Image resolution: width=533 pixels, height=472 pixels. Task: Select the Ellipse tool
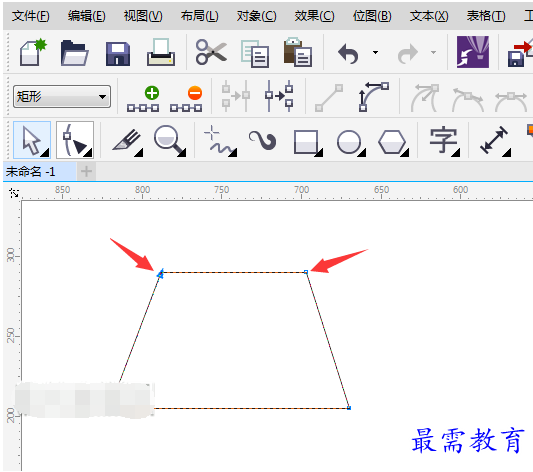[350, 143]
